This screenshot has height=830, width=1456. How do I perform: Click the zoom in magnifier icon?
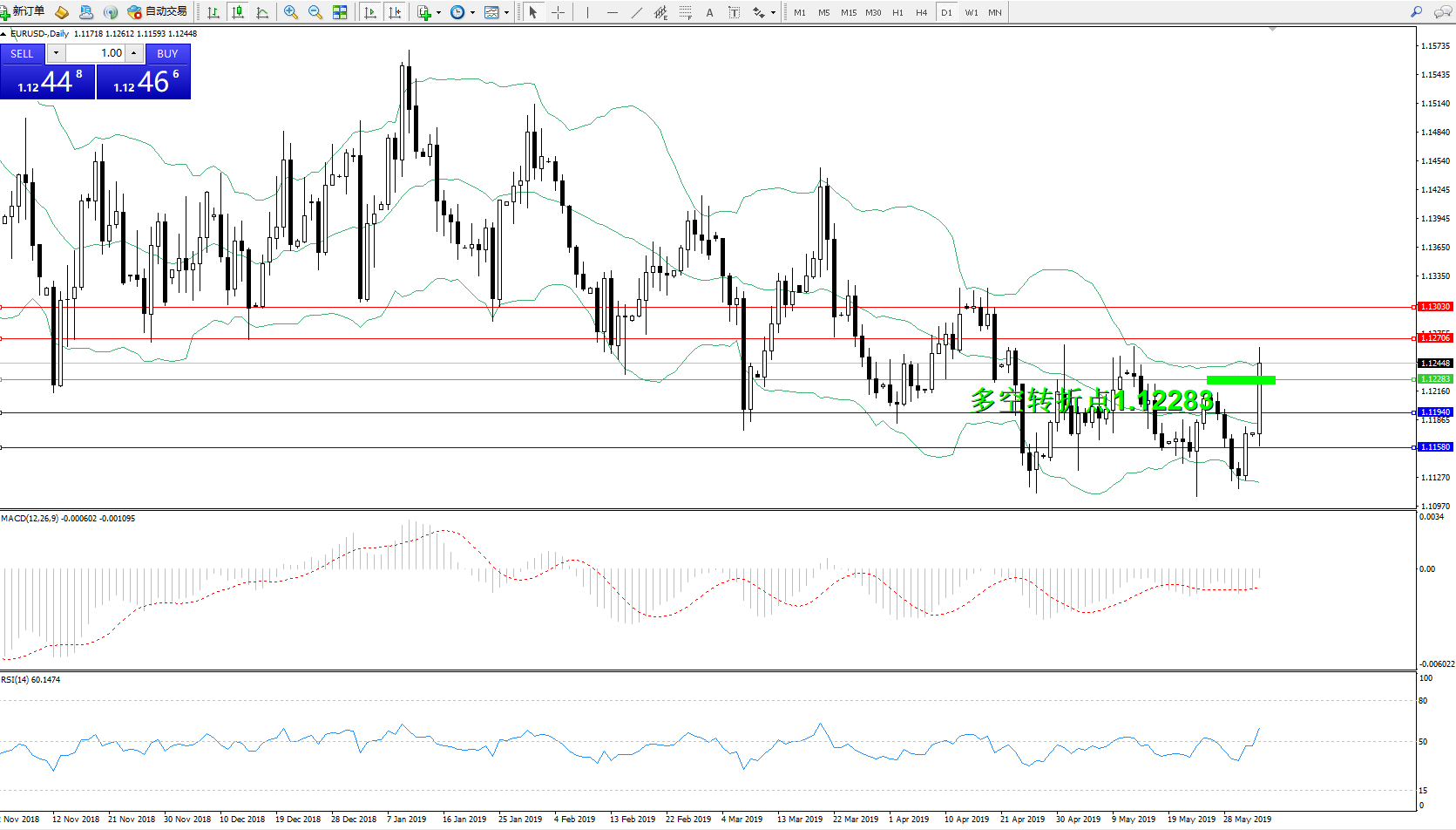[x=290, y=12]
